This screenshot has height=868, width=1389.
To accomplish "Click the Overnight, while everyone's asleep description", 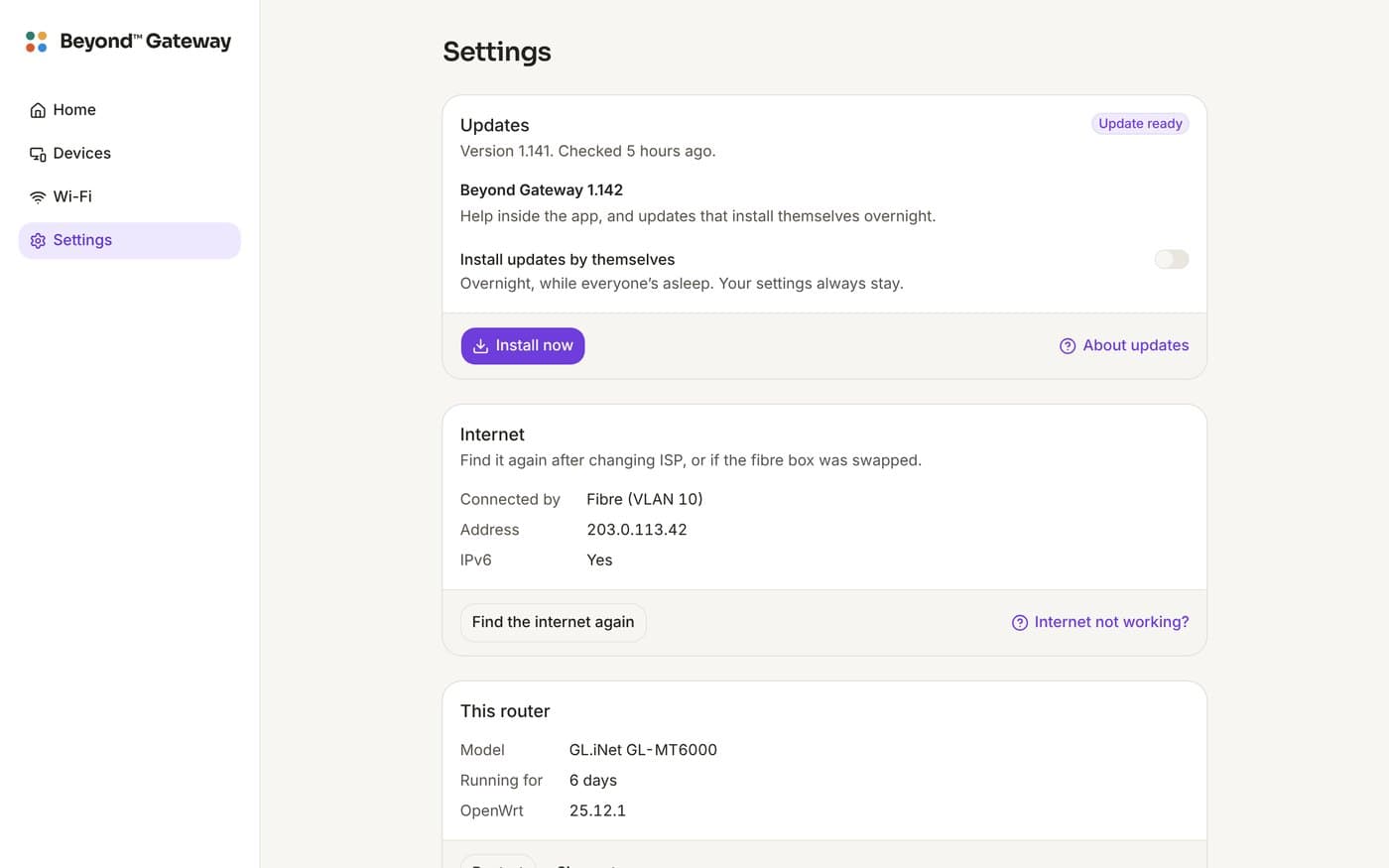I will [x=682, y=284].
